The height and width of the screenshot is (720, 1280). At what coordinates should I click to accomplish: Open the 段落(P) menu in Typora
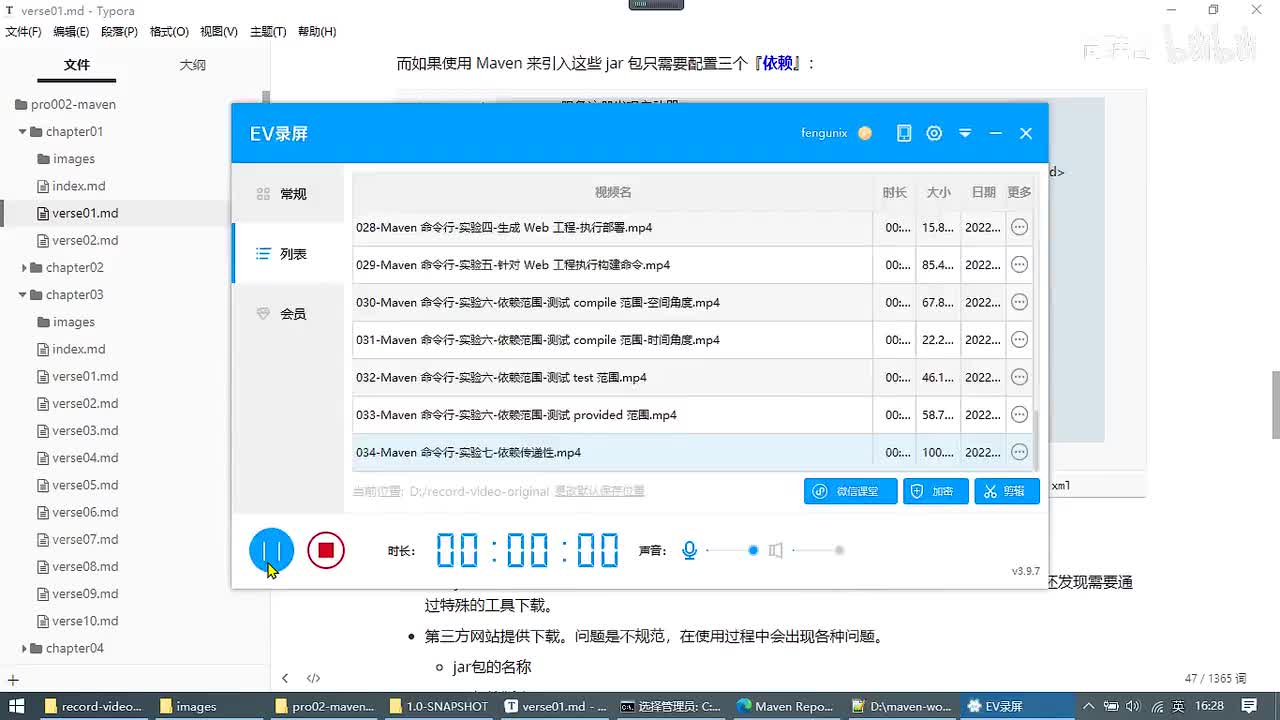pyautogui.click(x=119, y=31)
